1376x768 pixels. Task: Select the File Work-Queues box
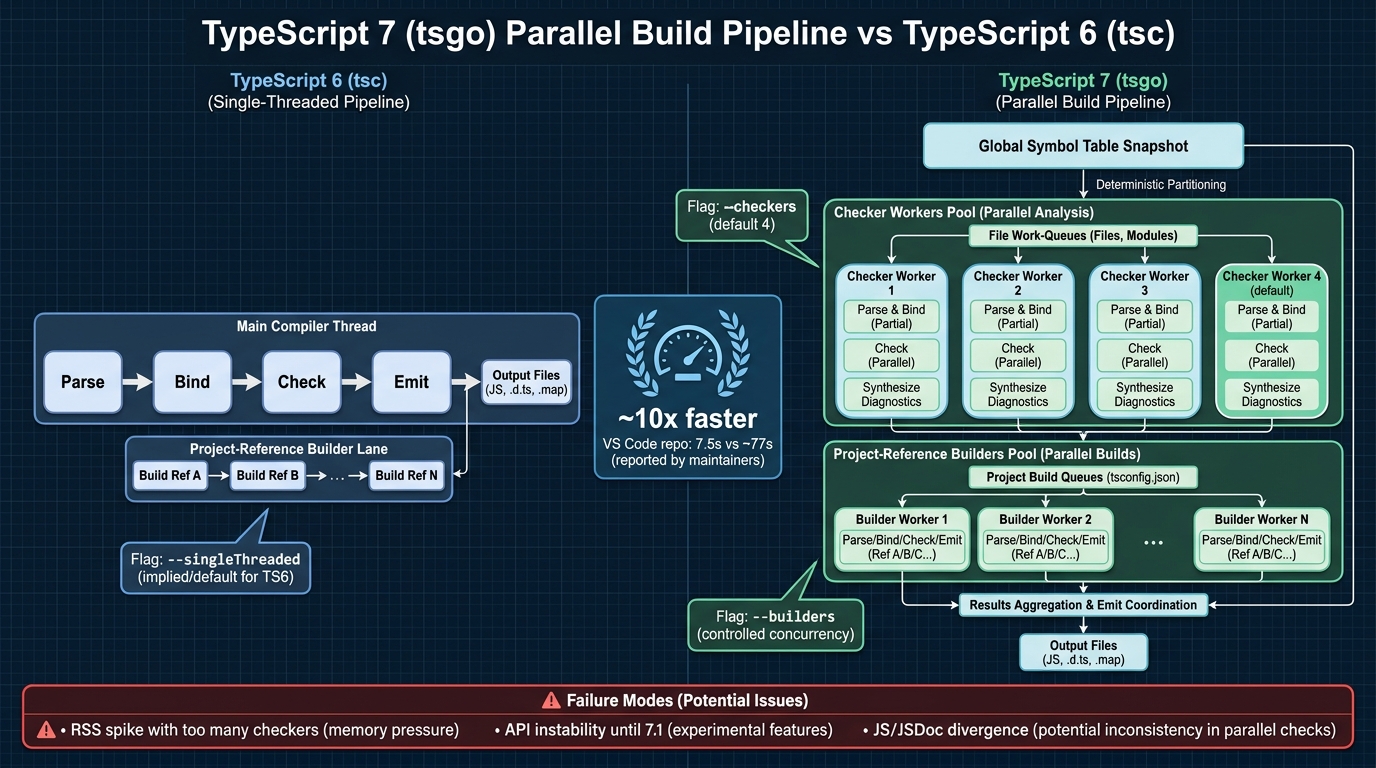click(1081, 236)
